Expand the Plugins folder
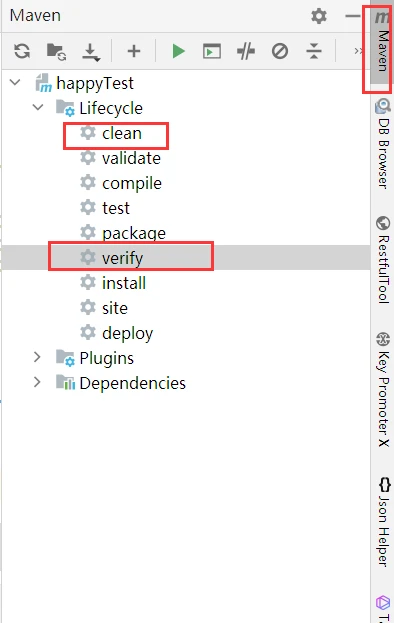Screen dimensions: 394x623 point(37,357)
